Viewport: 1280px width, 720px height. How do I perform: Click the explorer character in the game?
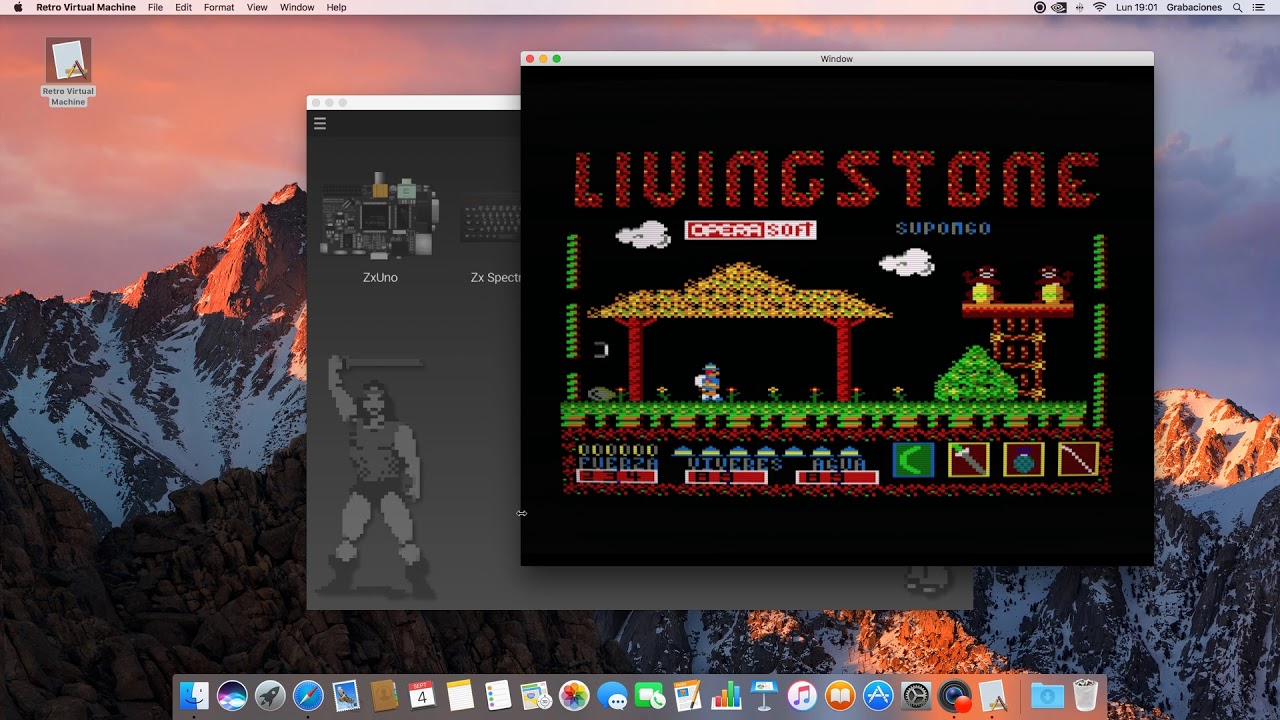pos(709,382)
